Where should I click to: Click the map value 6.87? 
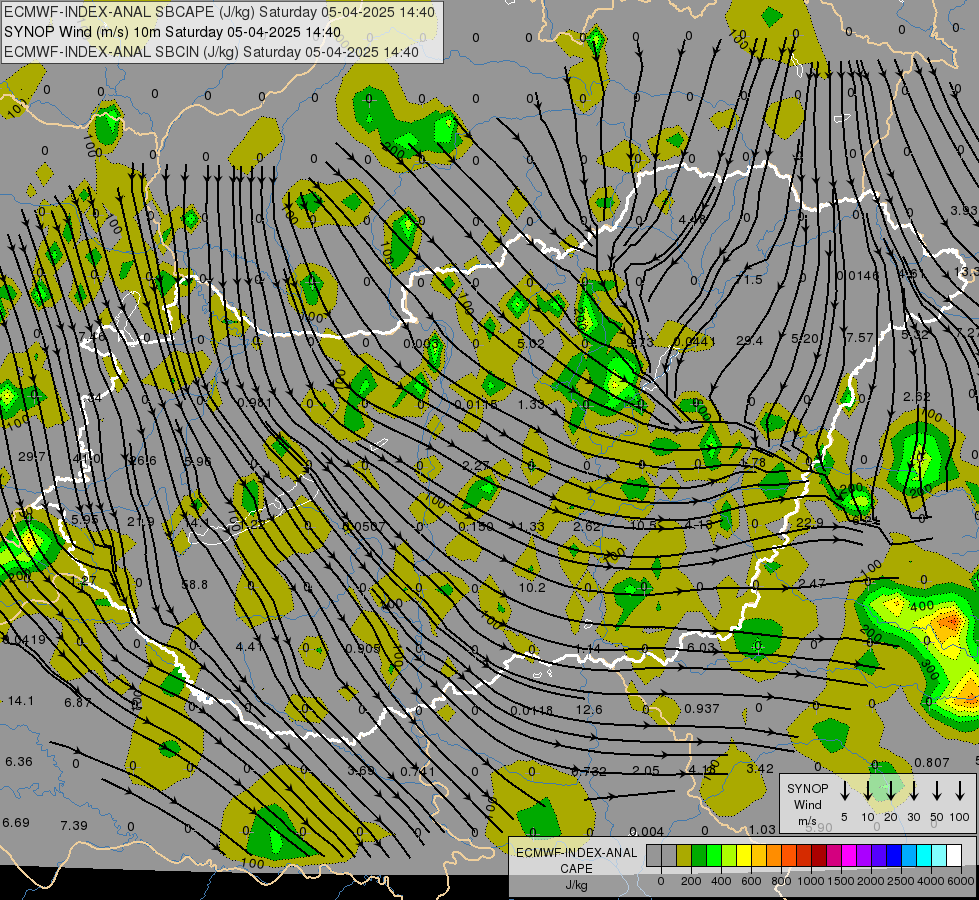tap(78, 703)
